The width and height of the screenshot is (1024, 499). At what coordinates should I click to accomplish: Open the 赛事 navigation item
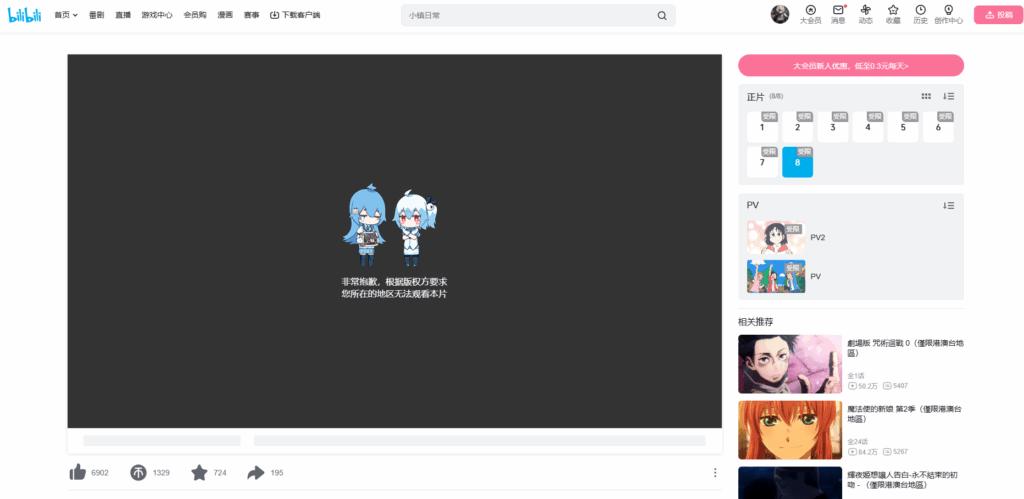(251, 15)
